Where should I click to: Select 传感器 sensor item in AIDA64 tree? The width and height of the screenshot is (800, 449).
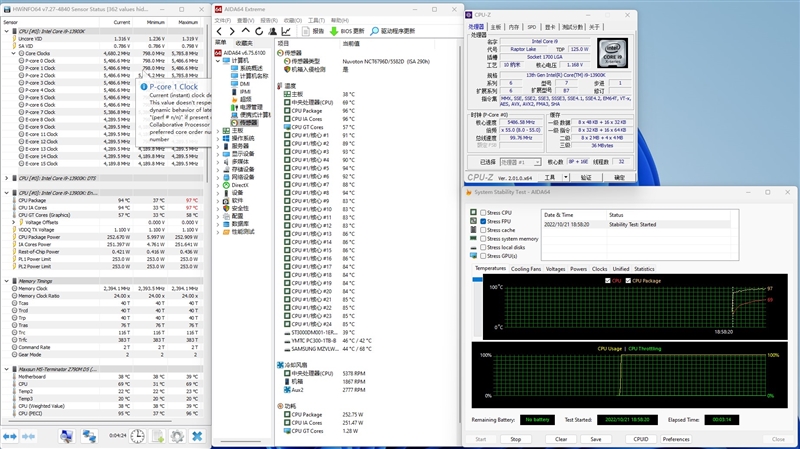(244, 123)
